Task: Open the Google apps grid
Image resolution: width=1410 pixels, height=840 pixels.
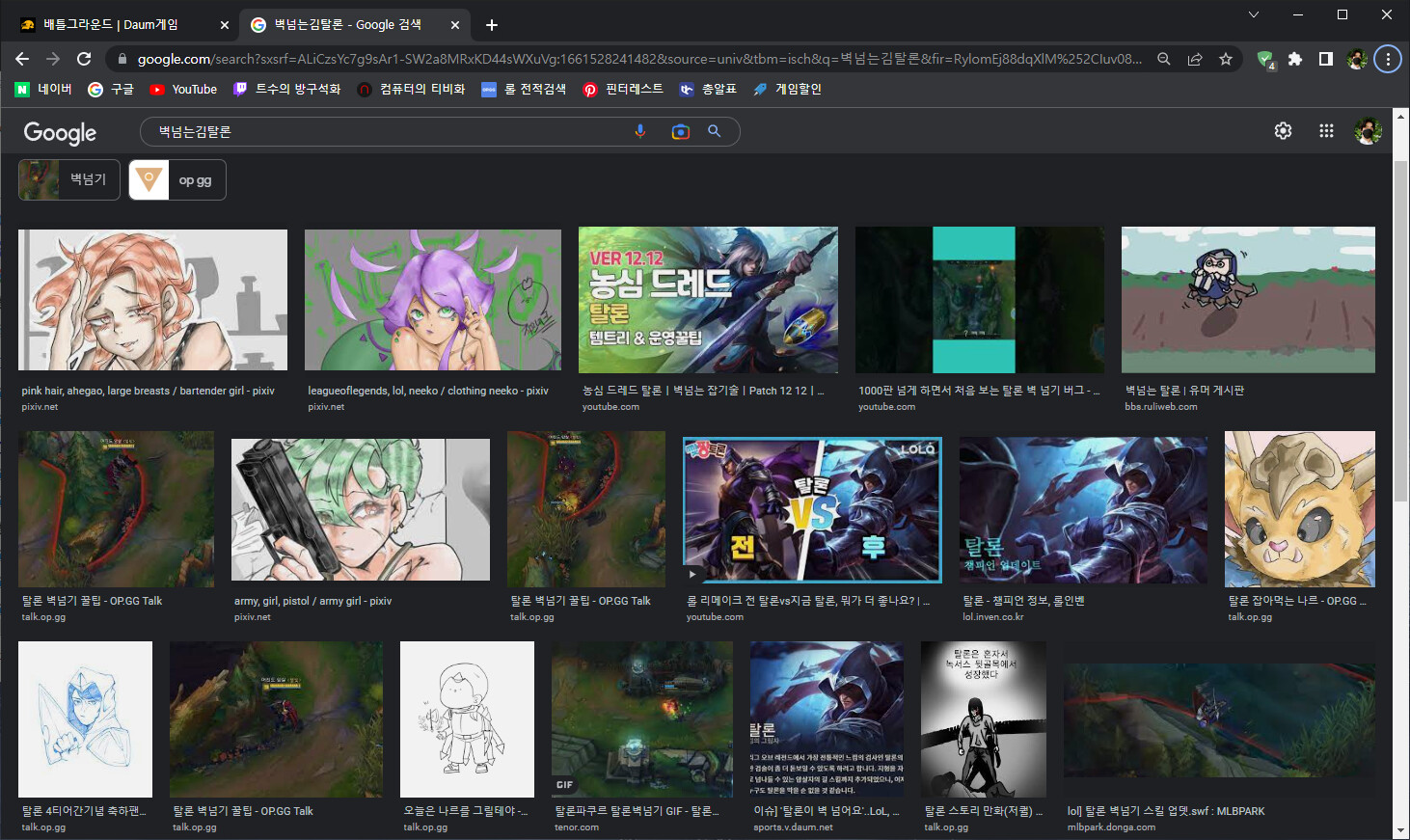Action: [1326, 131]
